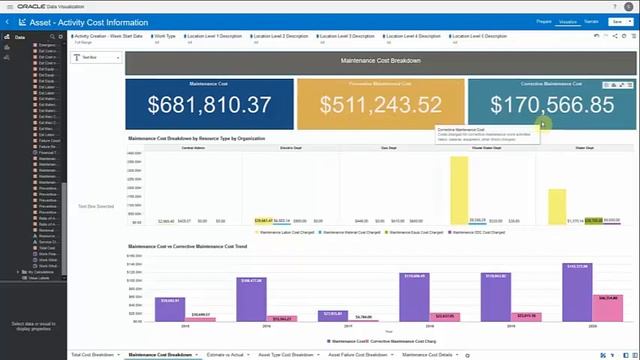Select the 2020 purple maintenance cost bar
This screenshot has width=640, height=360.
(577, 292)
